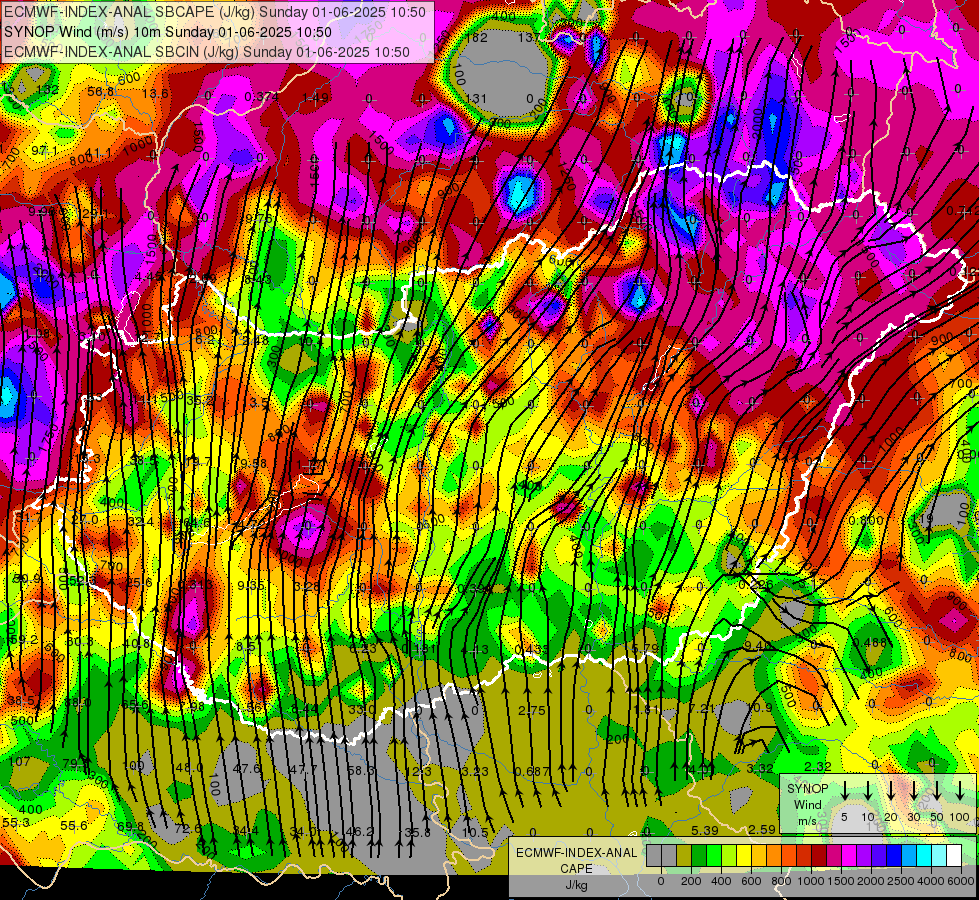979x900 pixels.
Task: Click the 7.21 value on the map
Action: [x=702, y=708]
